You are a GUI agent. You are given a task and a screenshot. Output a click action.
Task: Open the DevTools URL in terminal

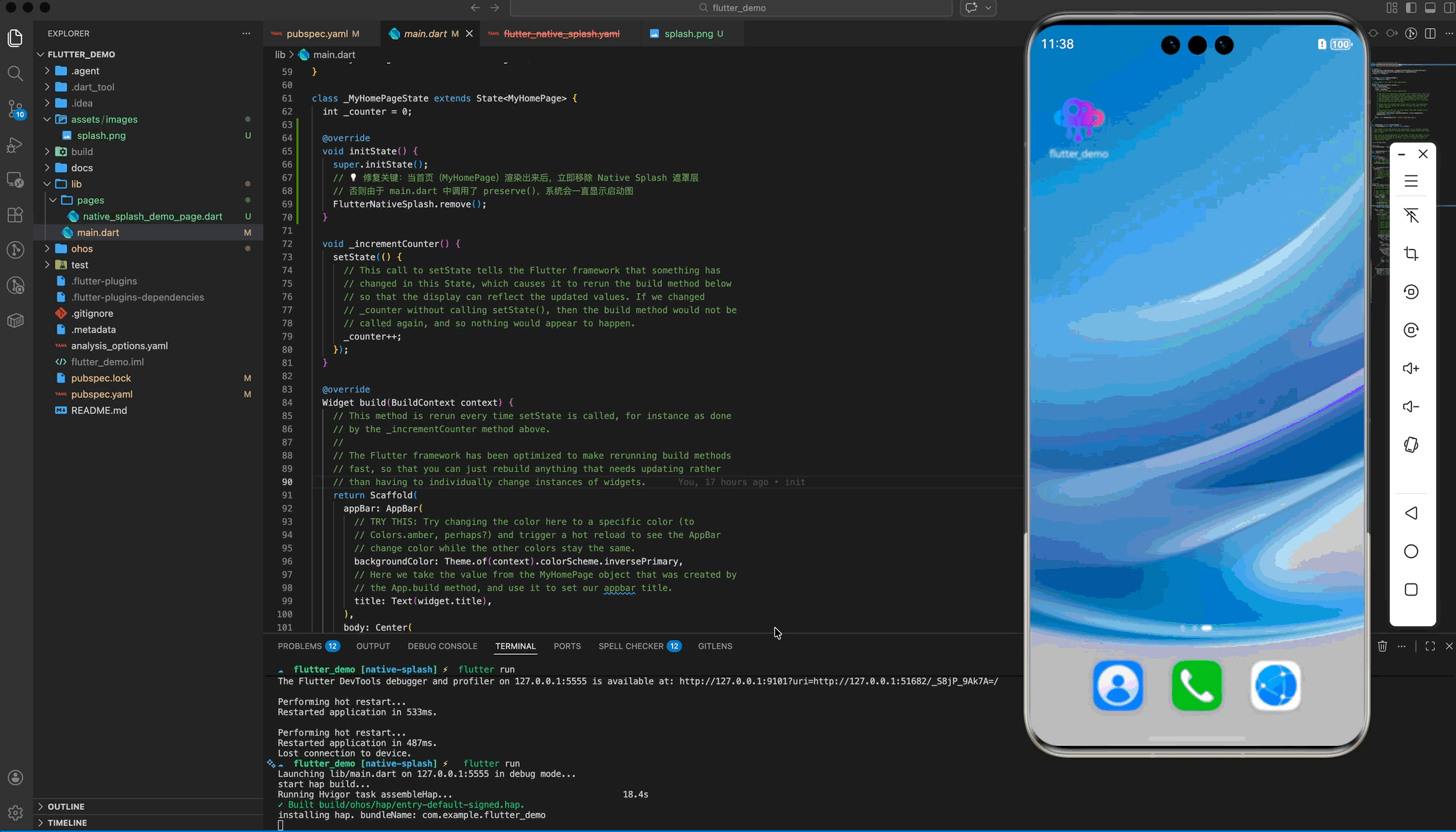click(x=838, y=681)
